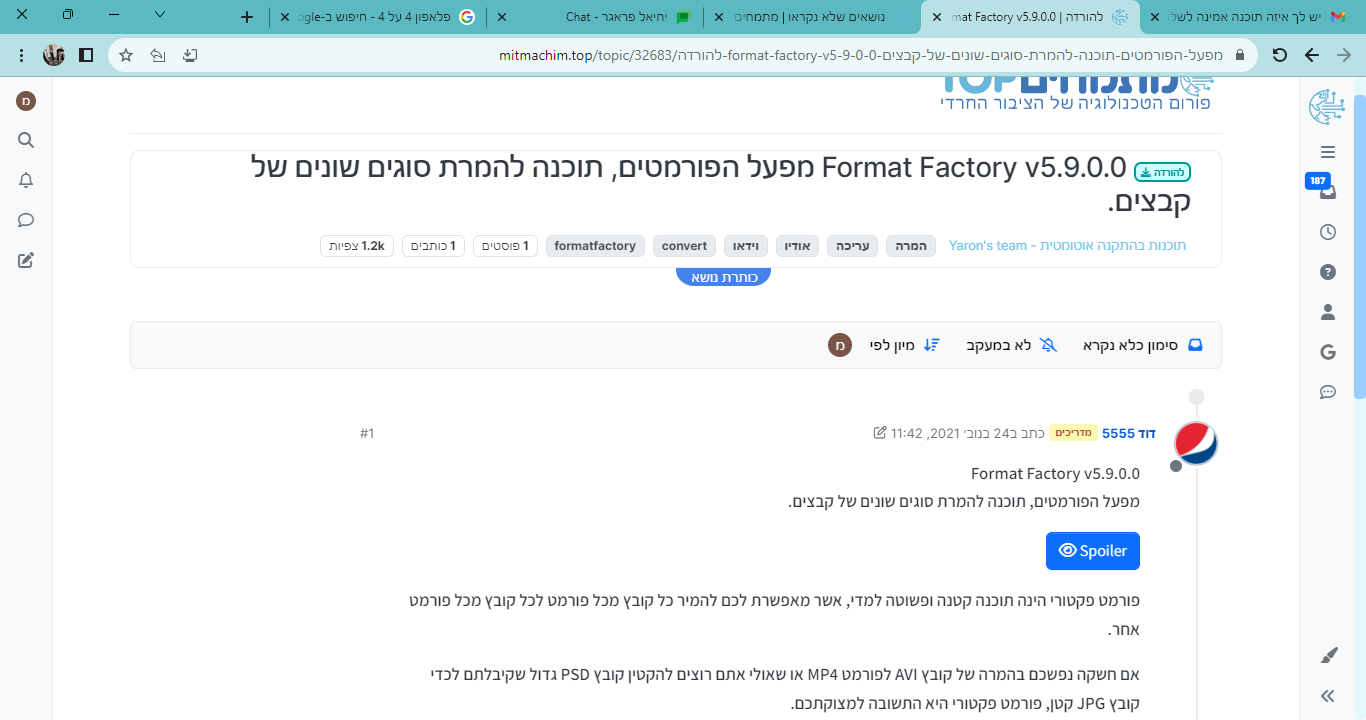Close the Format Factory tab
1366x720 pixels.
click(937, 17)
